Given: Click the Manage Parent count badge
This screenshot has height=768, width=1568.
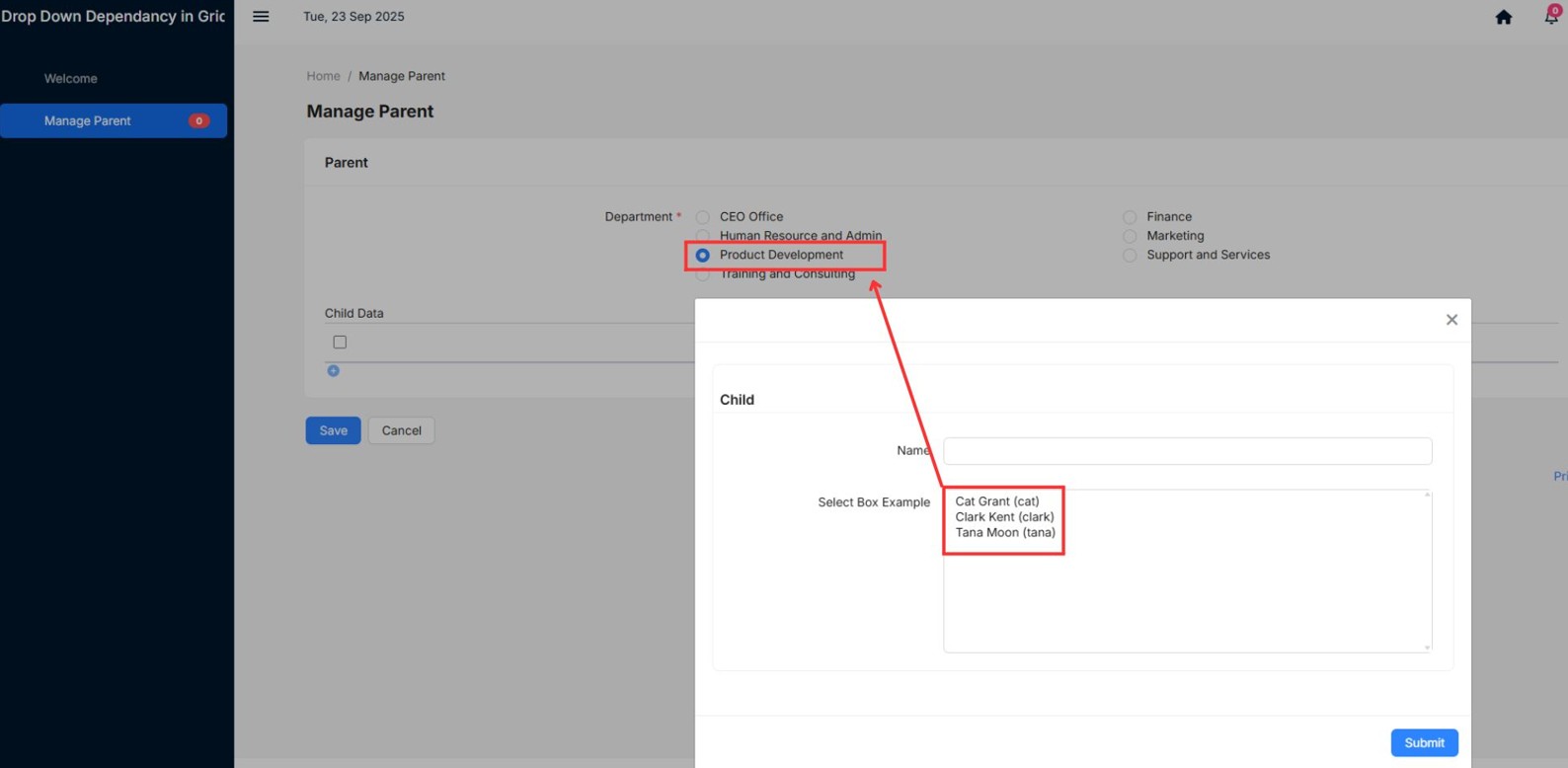Looking at the screenshot, I should coord(198,120).
